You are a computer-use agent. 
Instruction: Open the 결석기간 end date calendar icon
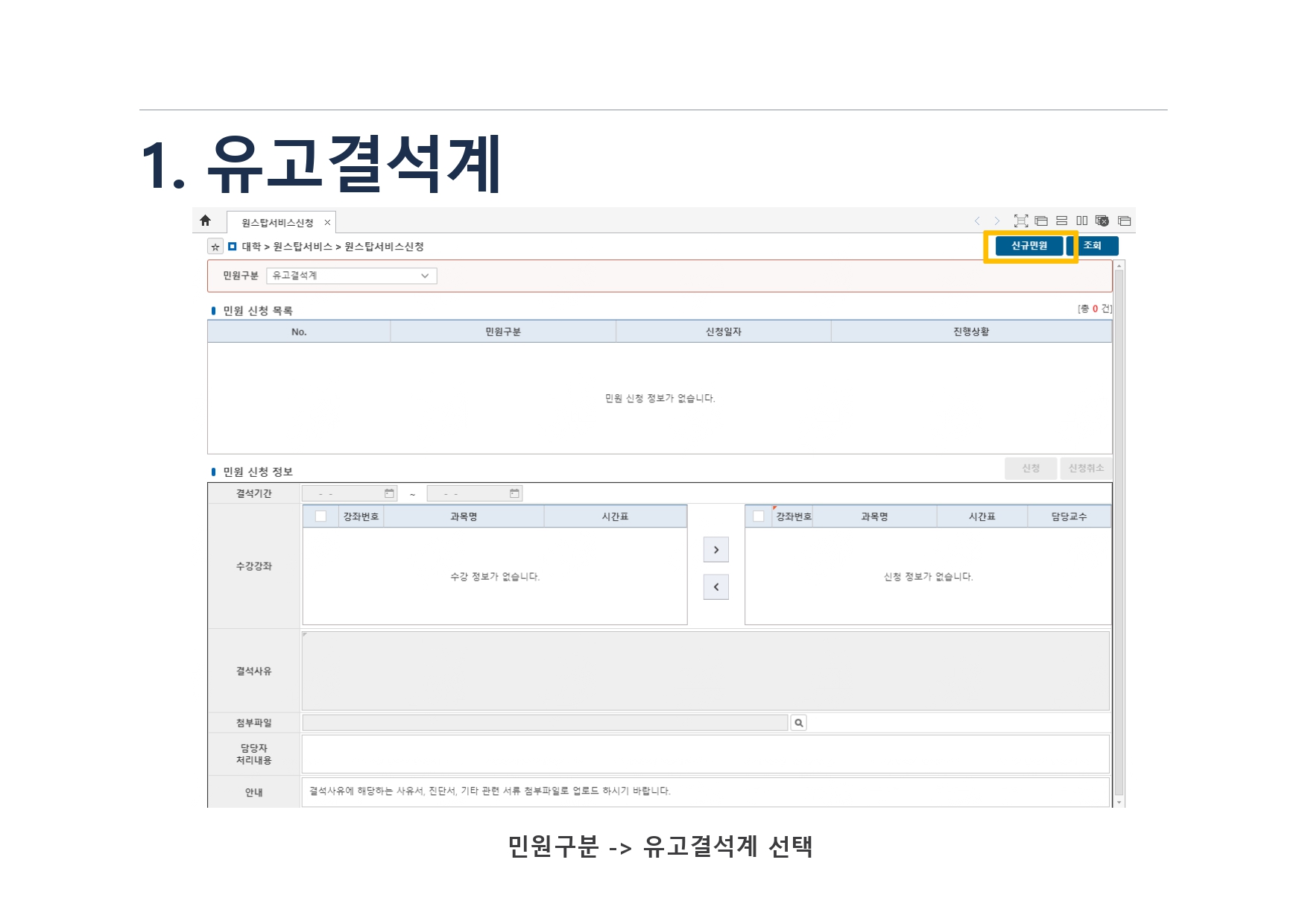(x=514, y=493)
